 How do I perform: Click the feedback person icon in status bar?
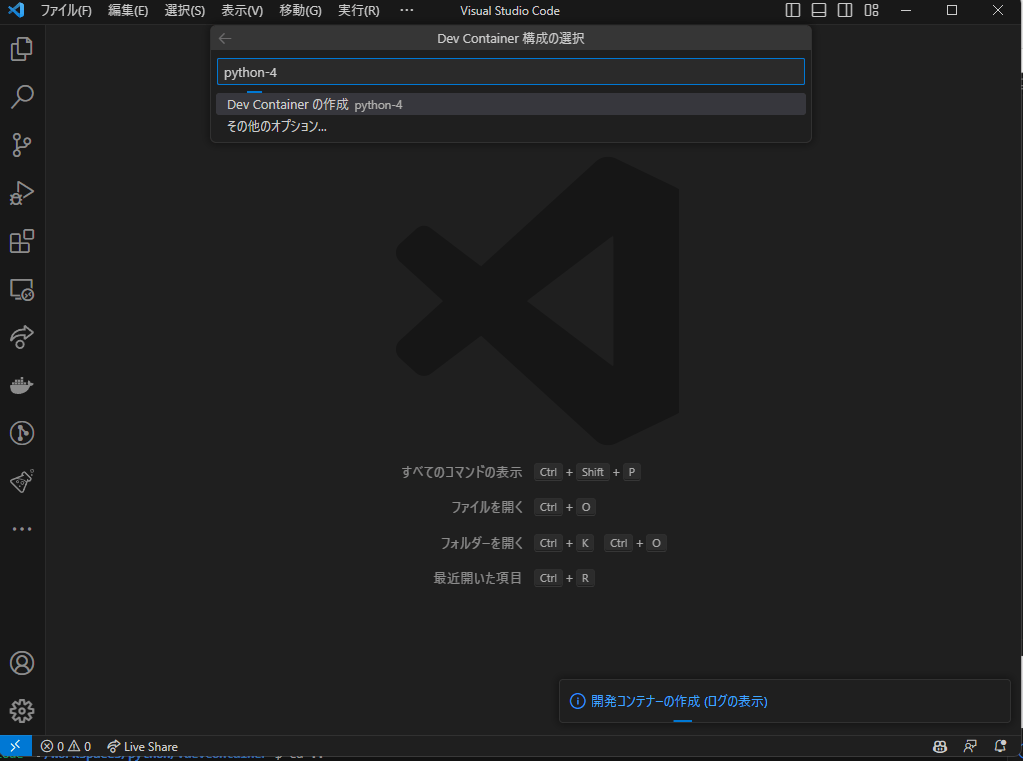point(970,746)
